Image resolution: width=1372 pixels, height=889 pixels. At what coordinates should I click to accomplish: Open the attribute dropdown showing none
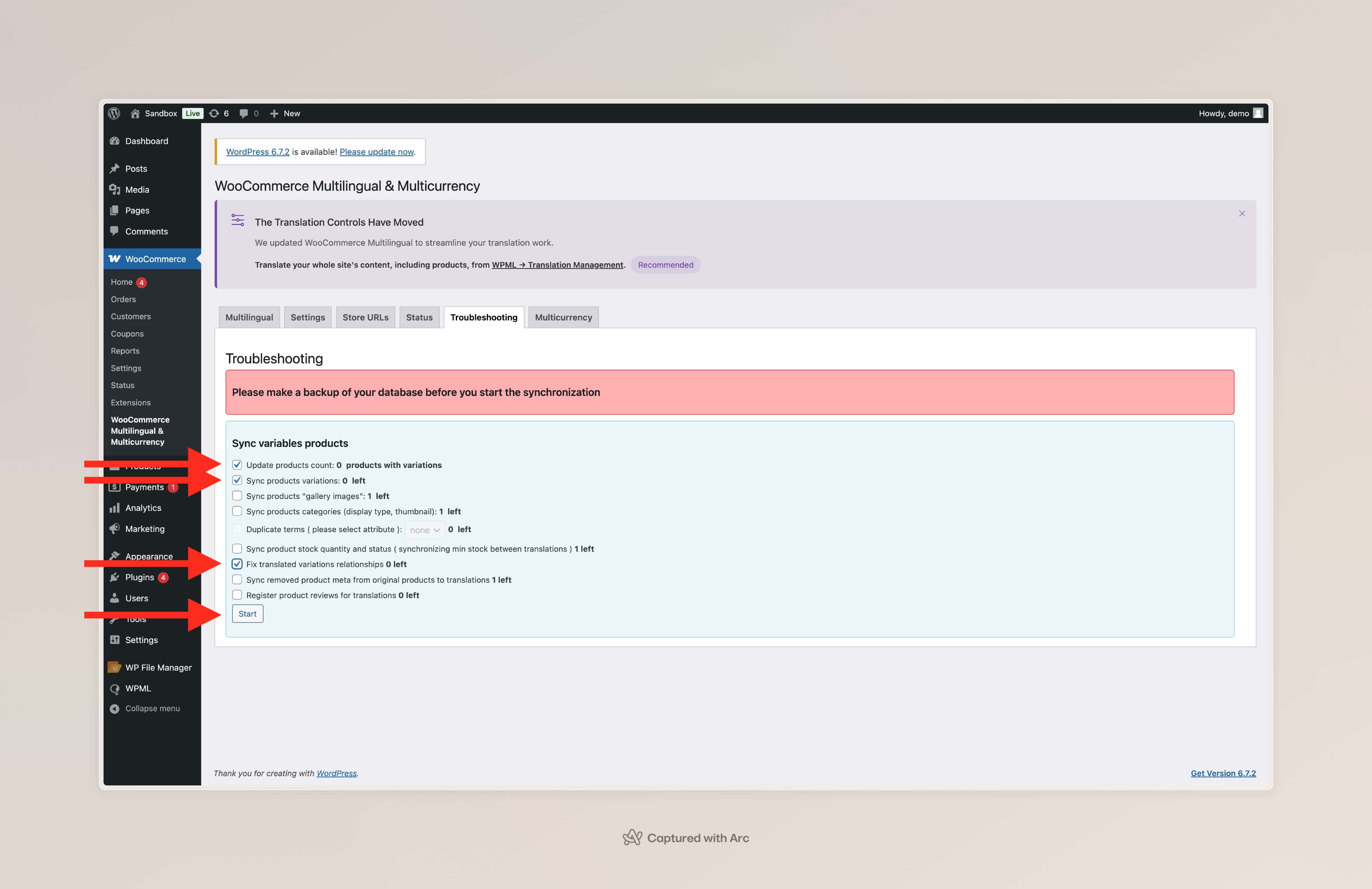coord(425,530)
